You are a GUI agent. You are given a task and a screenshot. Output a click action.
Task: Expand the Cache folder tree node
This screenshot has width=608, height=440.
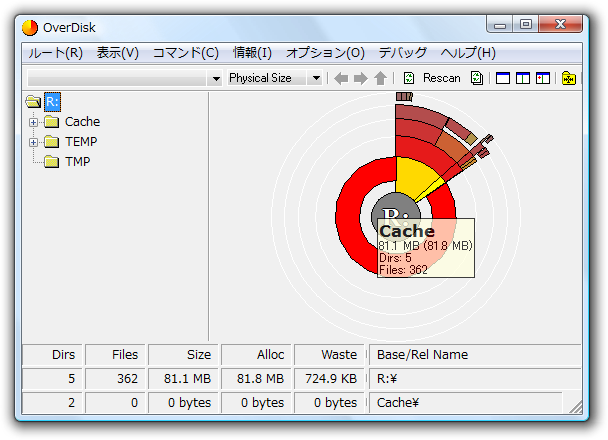(33, 123)
